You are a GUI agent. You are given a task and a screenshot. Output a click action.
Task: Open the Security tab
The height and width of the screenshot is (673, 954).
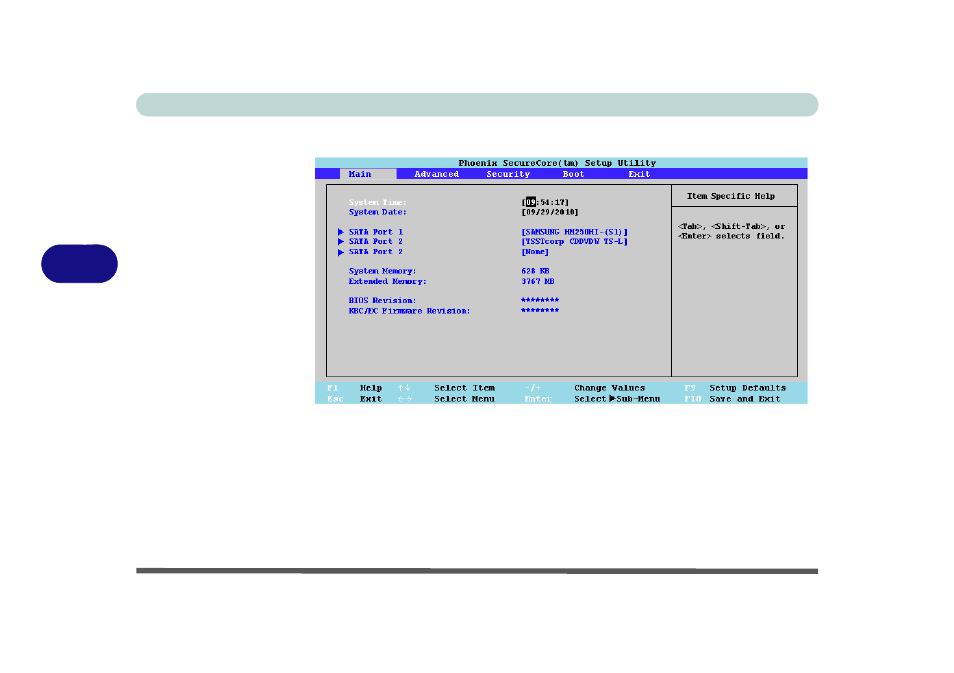508,174
